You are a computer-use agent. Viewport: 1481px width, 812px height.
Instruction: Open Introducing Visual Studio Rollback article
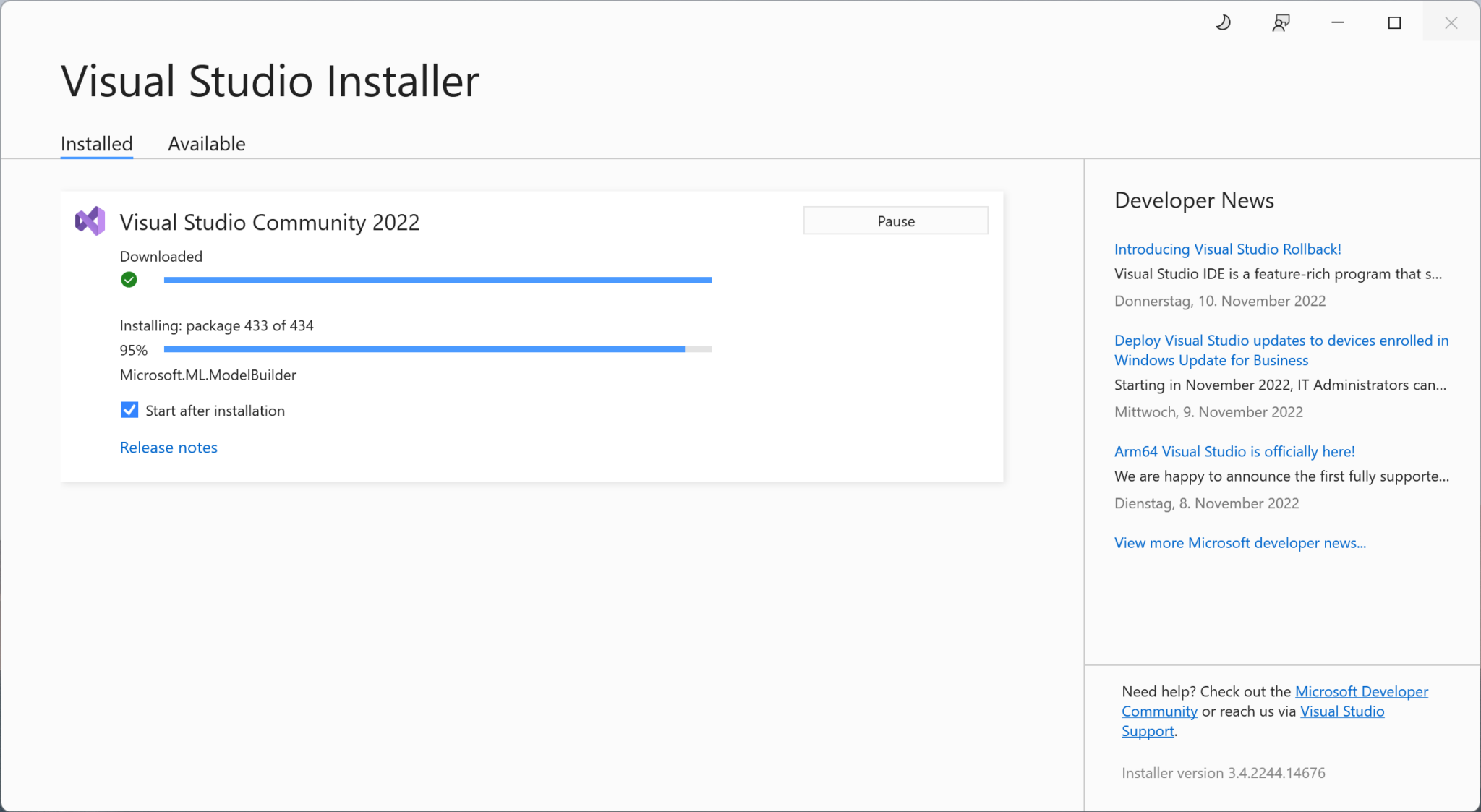click(x=1227, y=249)
